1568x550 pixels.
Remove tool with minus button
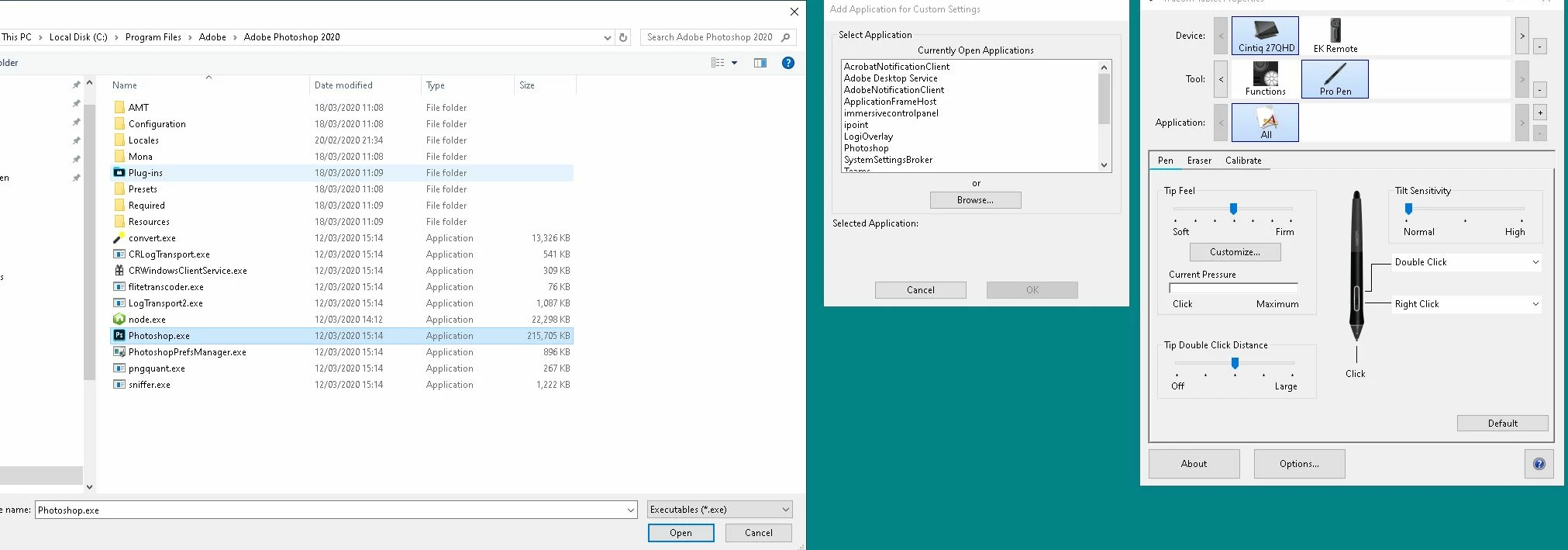(x=1540, y=90)
